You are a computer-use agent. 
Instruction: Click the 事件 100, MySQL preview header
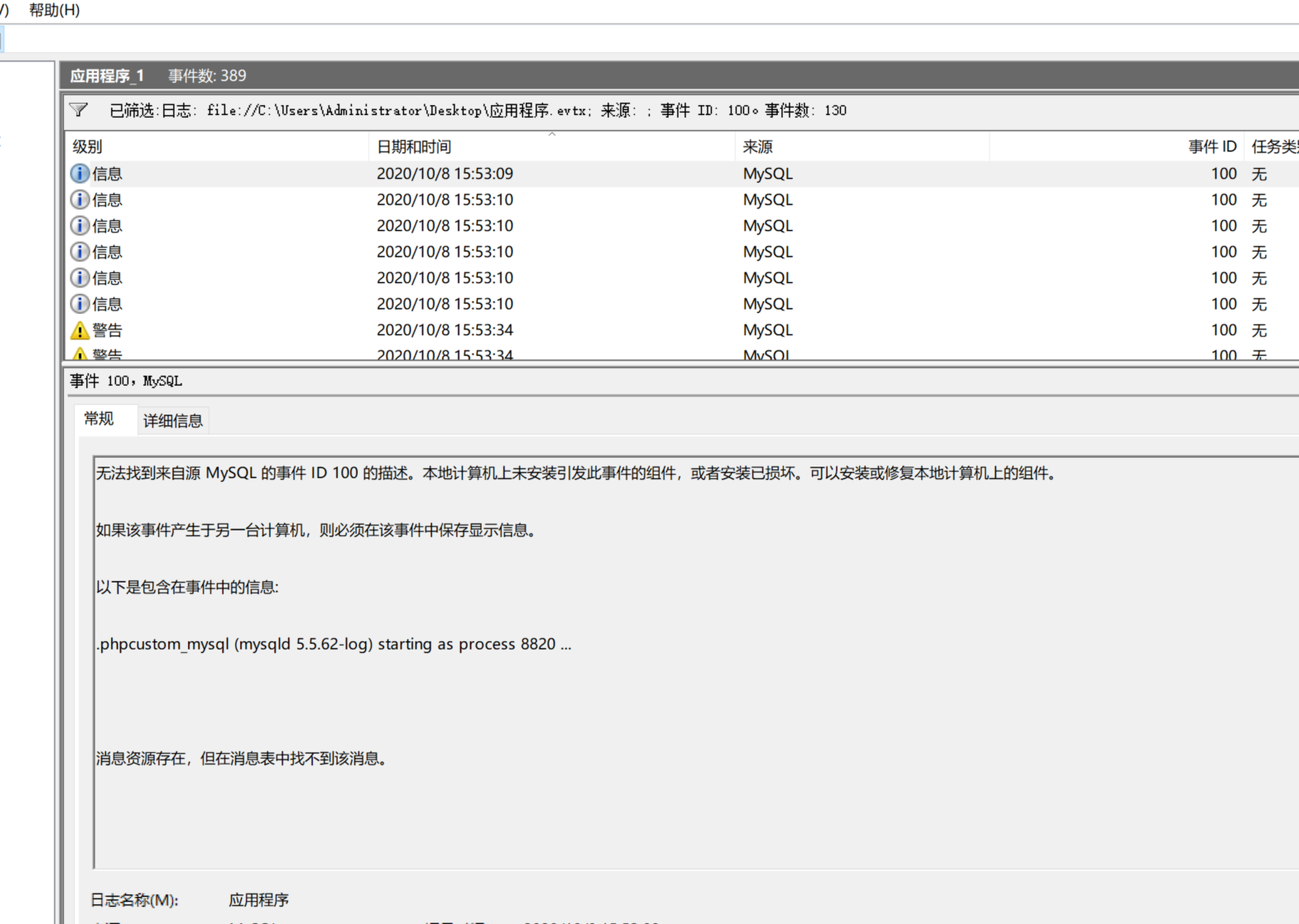[x=126, y=381]
